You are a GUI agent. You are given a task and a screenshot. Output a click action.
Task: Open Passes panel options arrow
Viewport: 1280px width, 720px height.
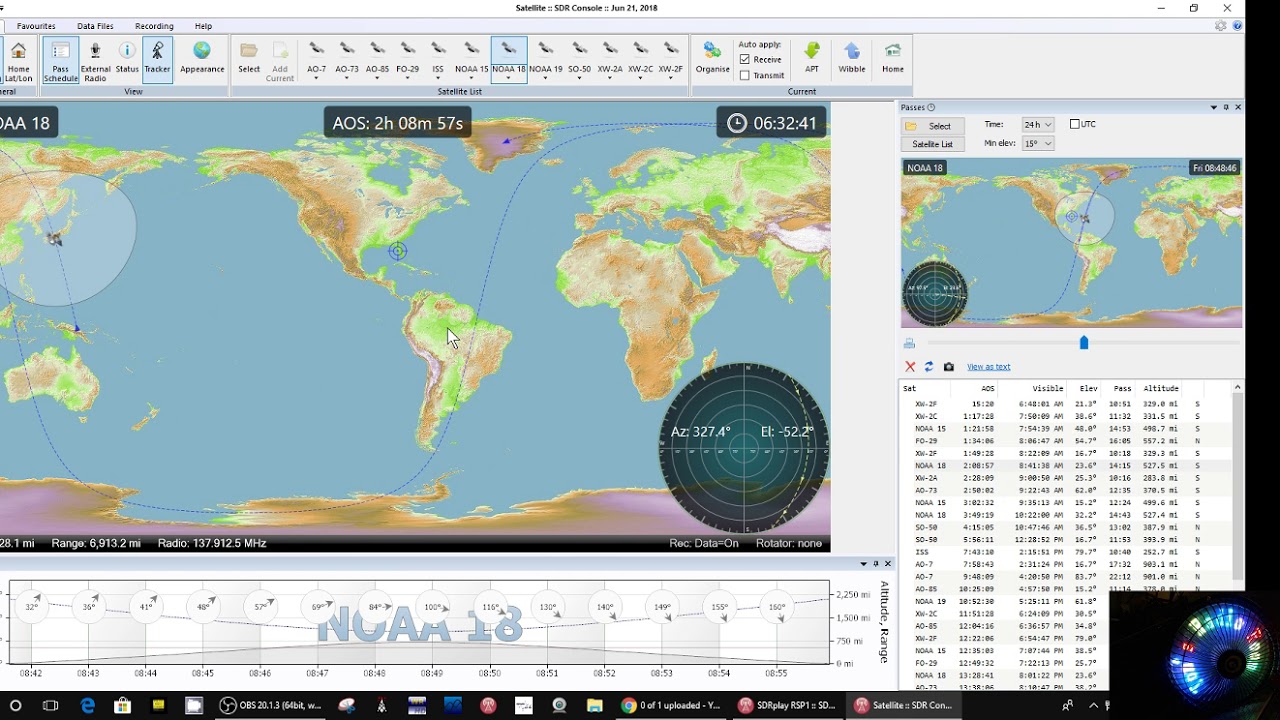coord(1214,107)
